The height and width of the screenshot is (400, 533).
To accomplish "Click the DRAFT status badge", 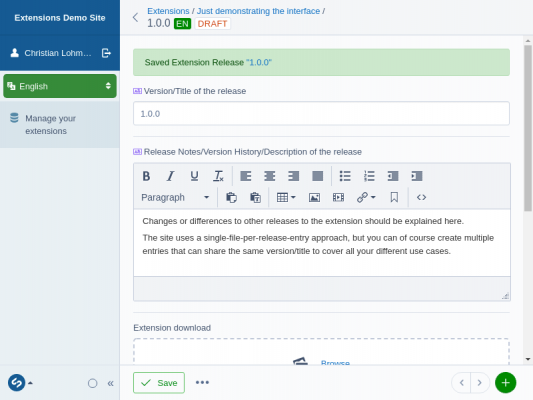I will coord(212,24).
